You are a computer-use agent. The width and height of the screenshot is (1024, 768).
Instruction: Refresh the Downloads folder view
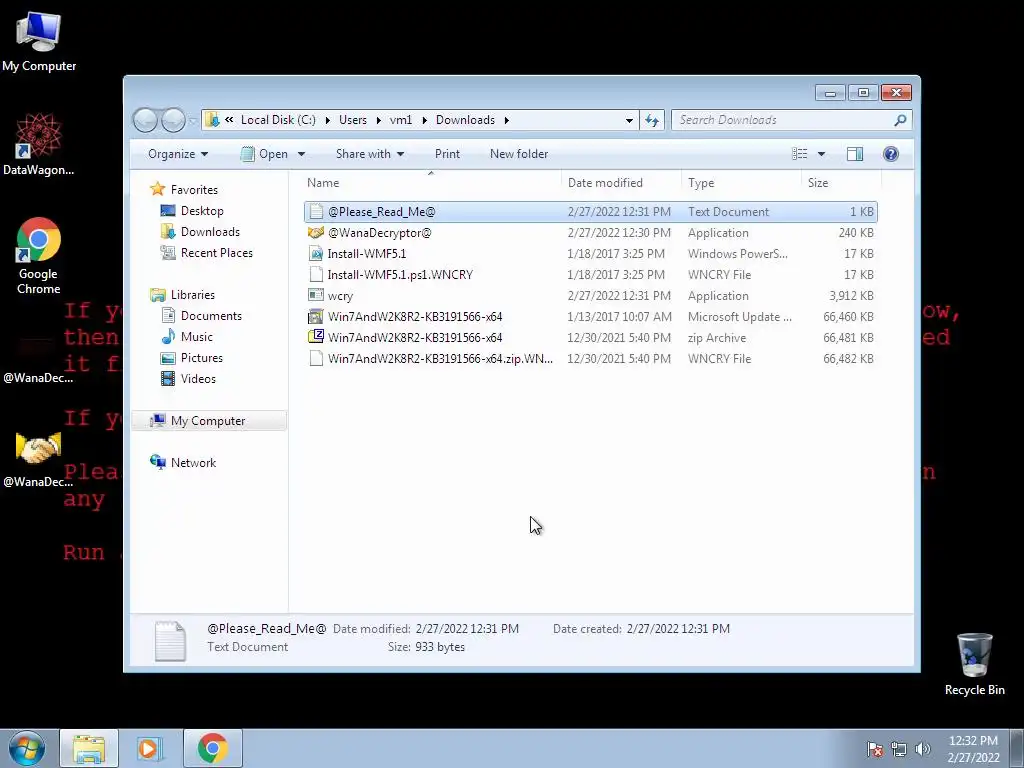point(652,120)
